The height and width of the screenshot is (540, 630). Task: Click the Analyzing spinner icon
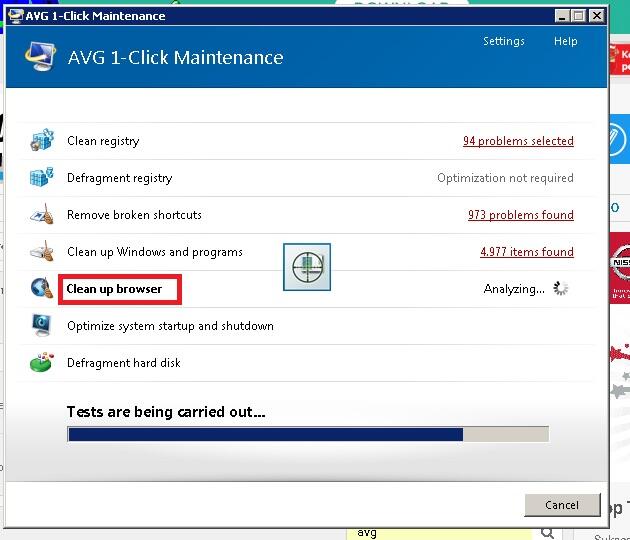560,288
